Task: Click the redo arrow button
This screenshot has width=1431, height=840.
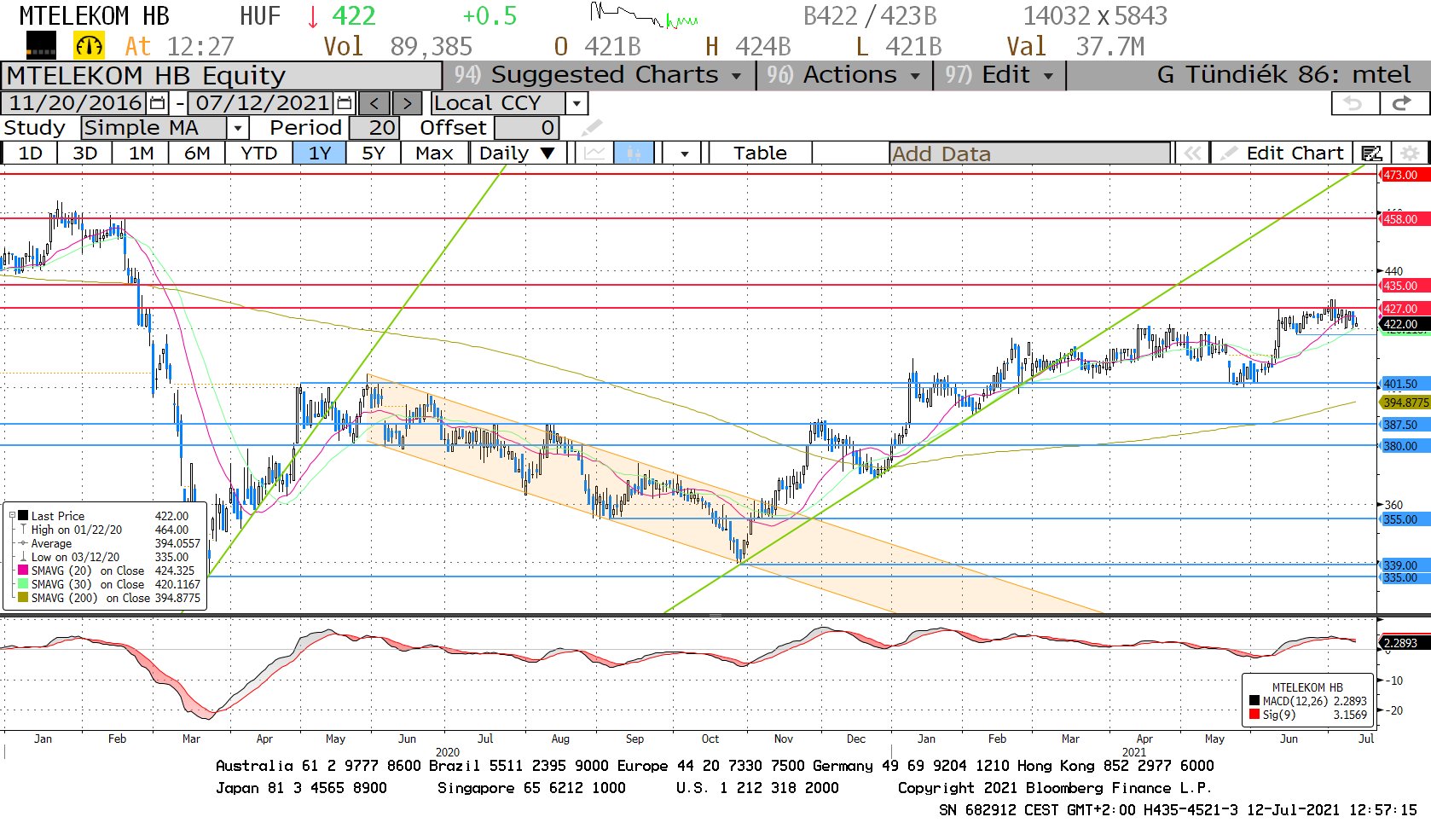Action: point(1402,103)
